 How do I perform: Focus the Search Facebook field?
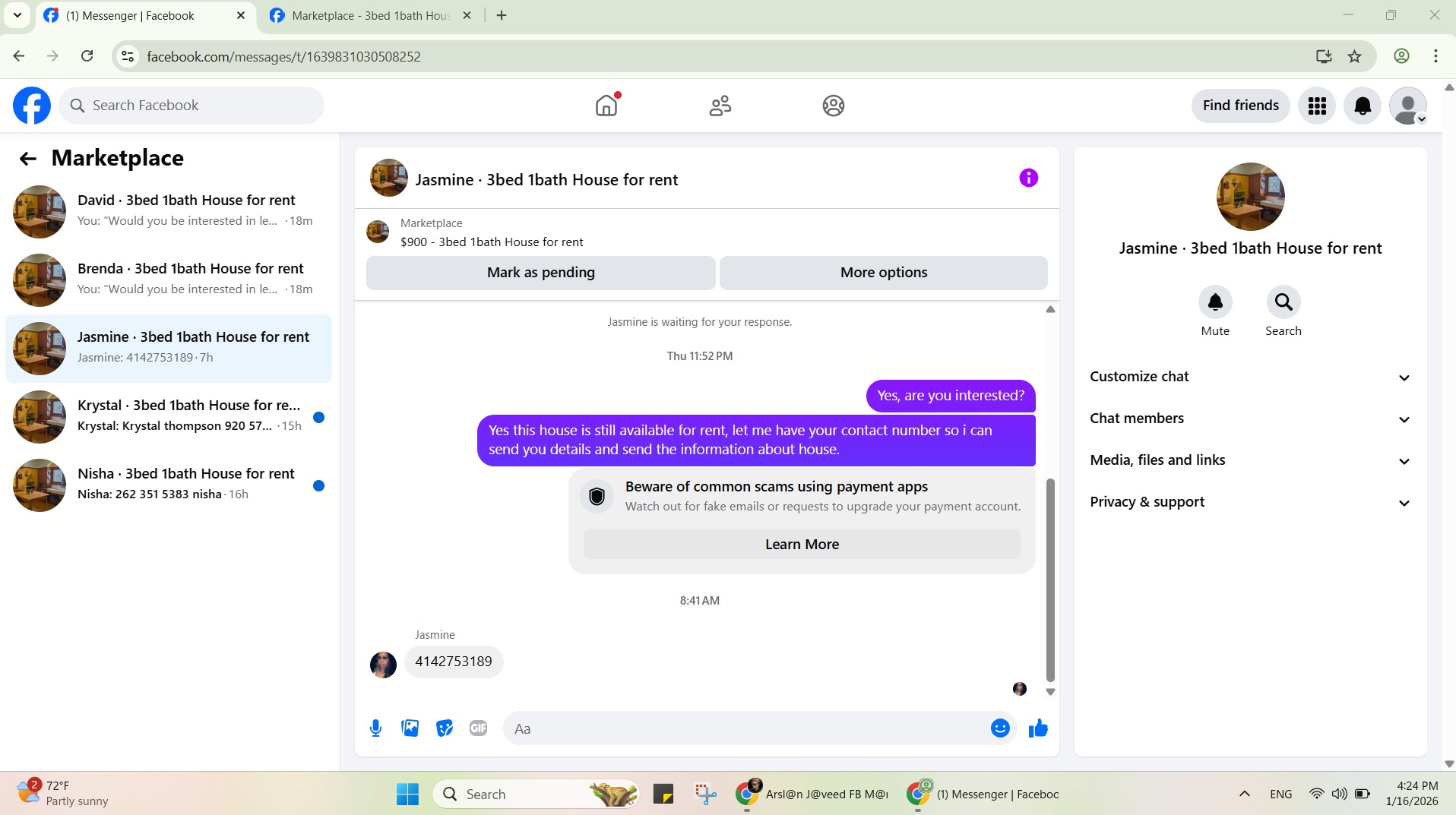[191, 106]
